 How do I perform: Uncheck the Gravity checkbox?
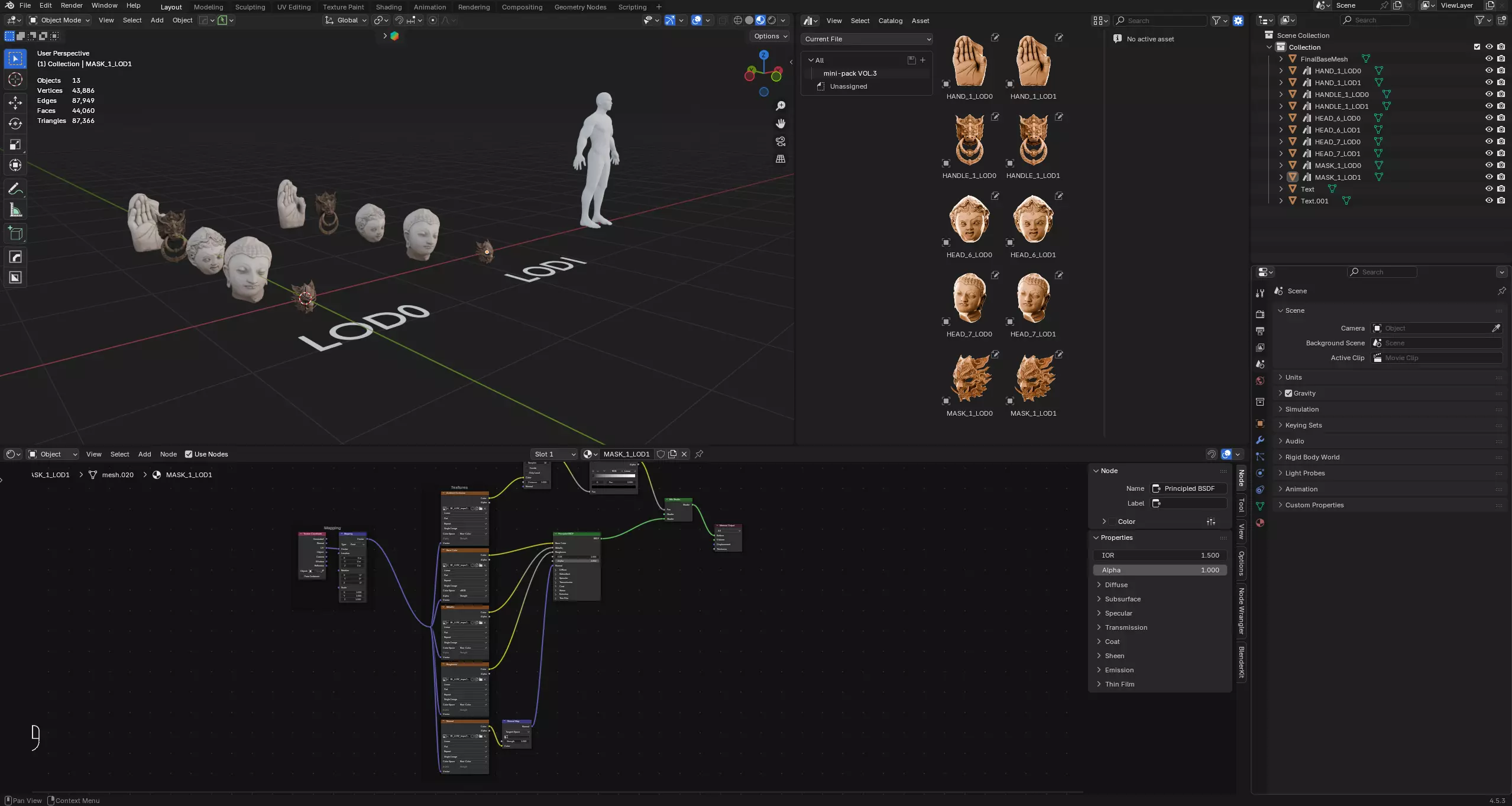tap(1288, 393)
